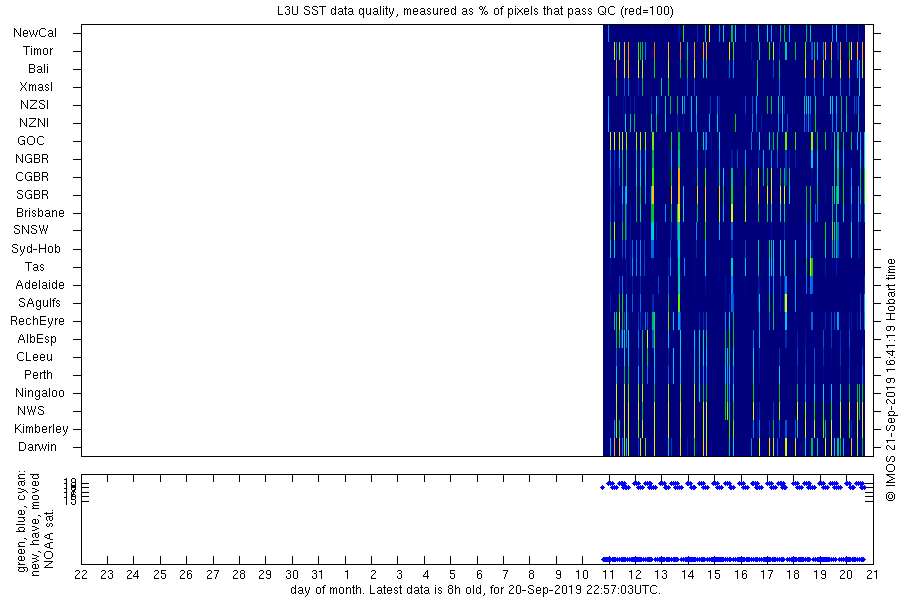900x600 pixels.
Task: Click the Tas row label
Action: [34, 266]
